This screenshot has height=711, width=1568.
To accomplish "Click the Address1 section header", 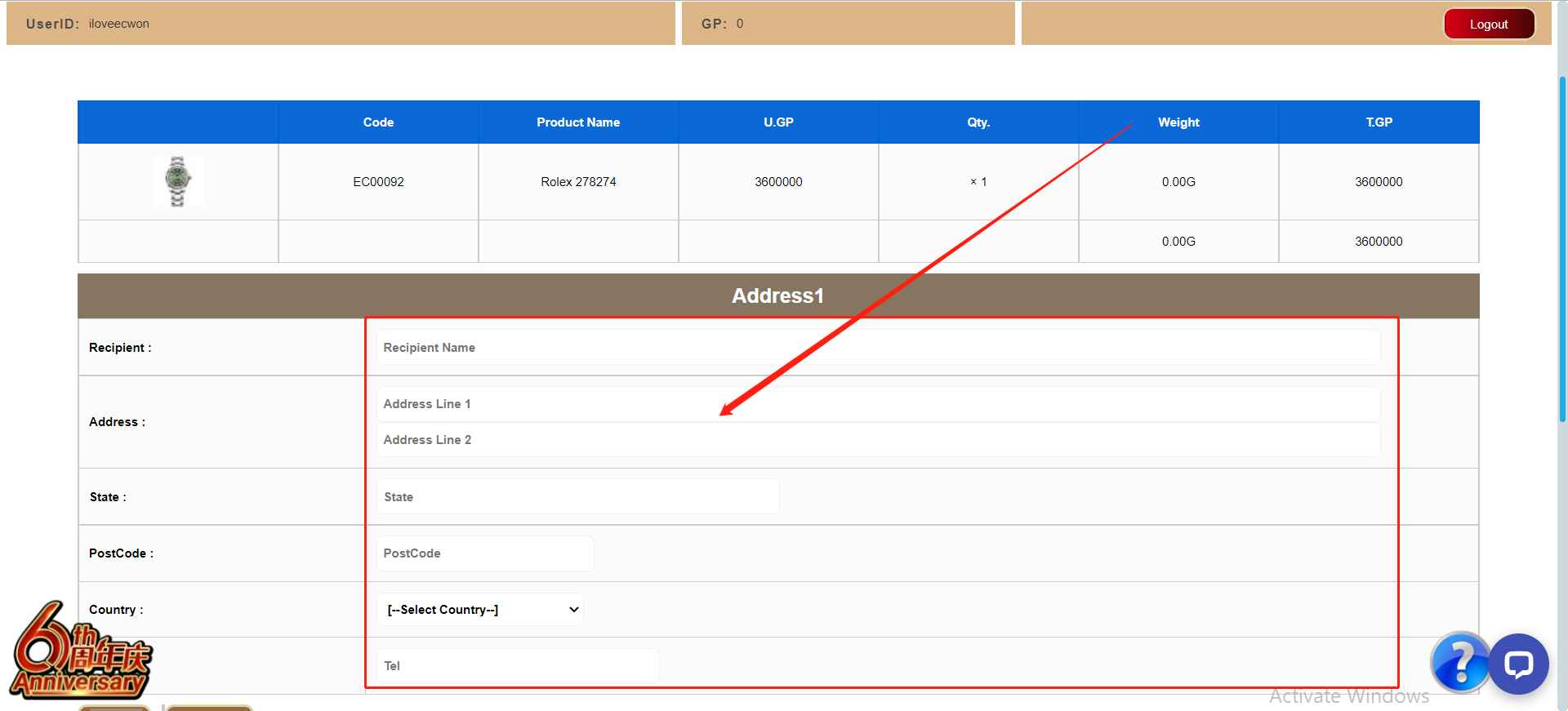I will [x=778, y=296].
